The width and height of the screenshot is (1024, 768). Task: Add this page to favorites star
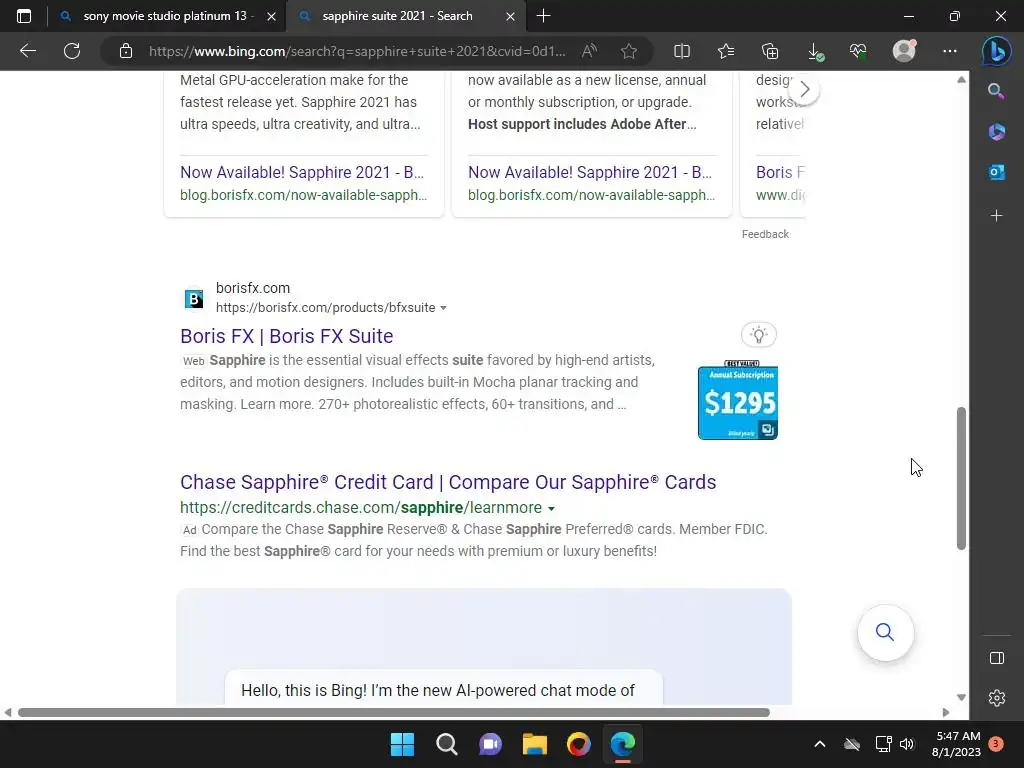point(629,51)
